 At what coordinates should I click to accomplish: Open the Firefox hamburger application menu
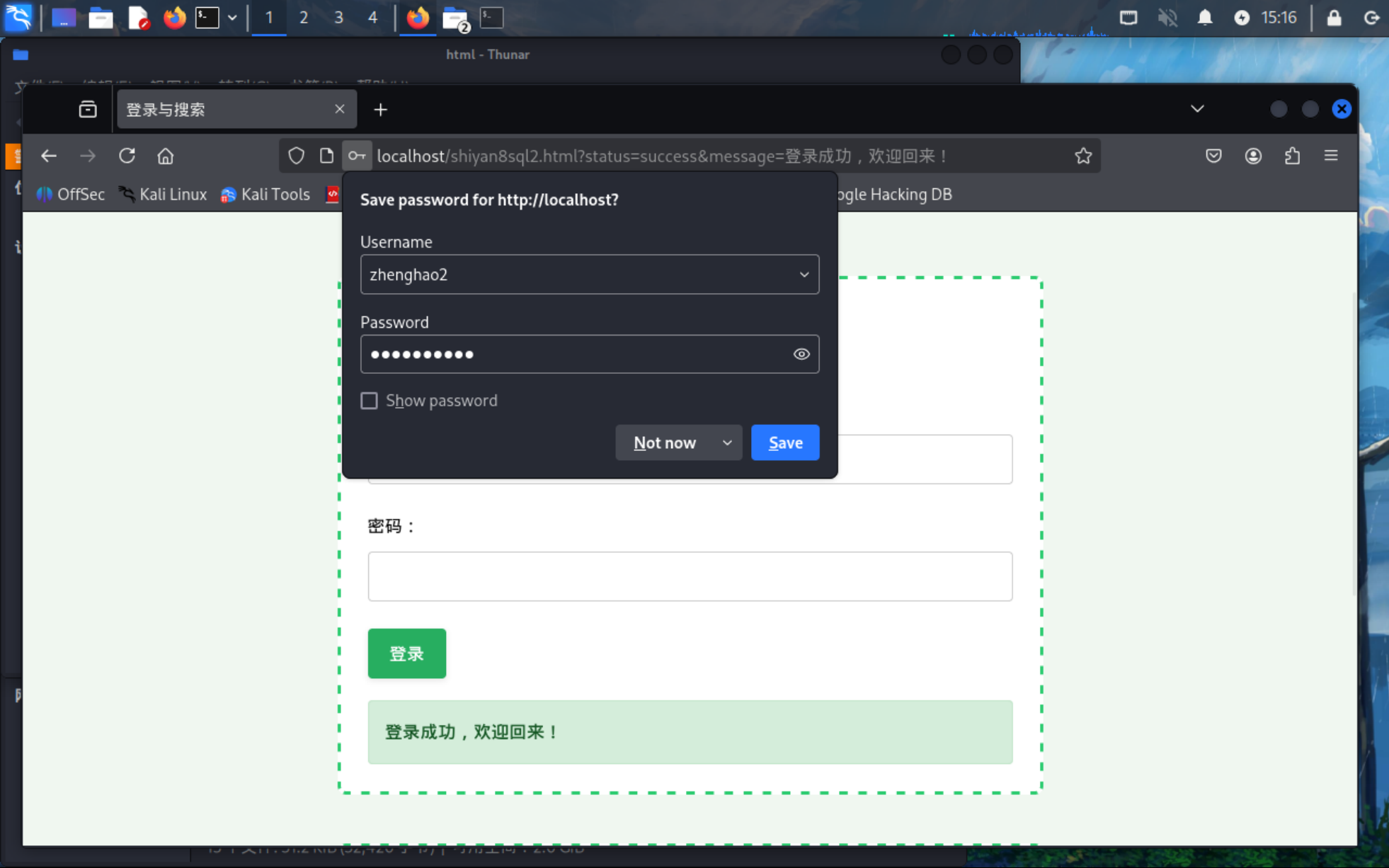1331,156
